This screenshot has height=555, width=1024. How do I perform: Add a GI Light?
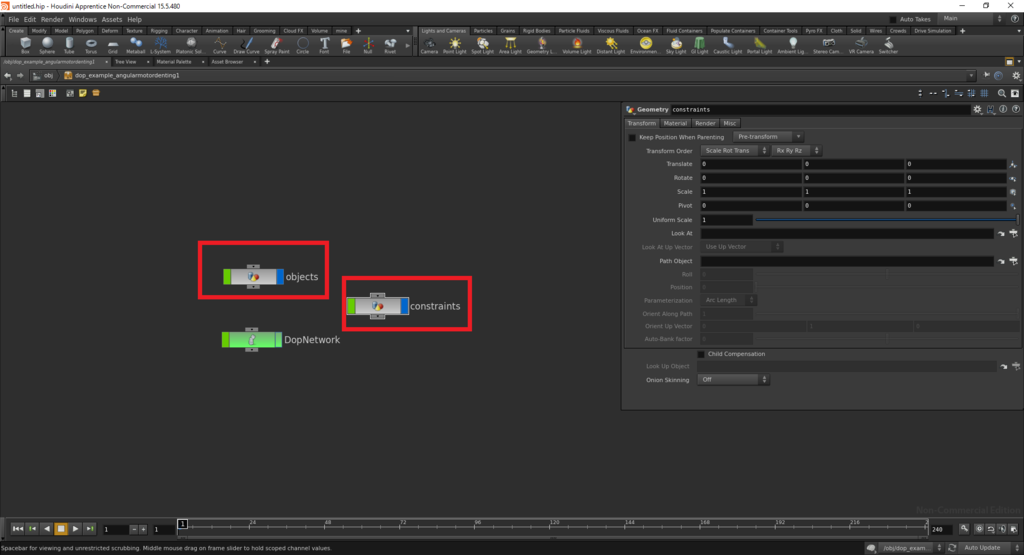(699, 45)
